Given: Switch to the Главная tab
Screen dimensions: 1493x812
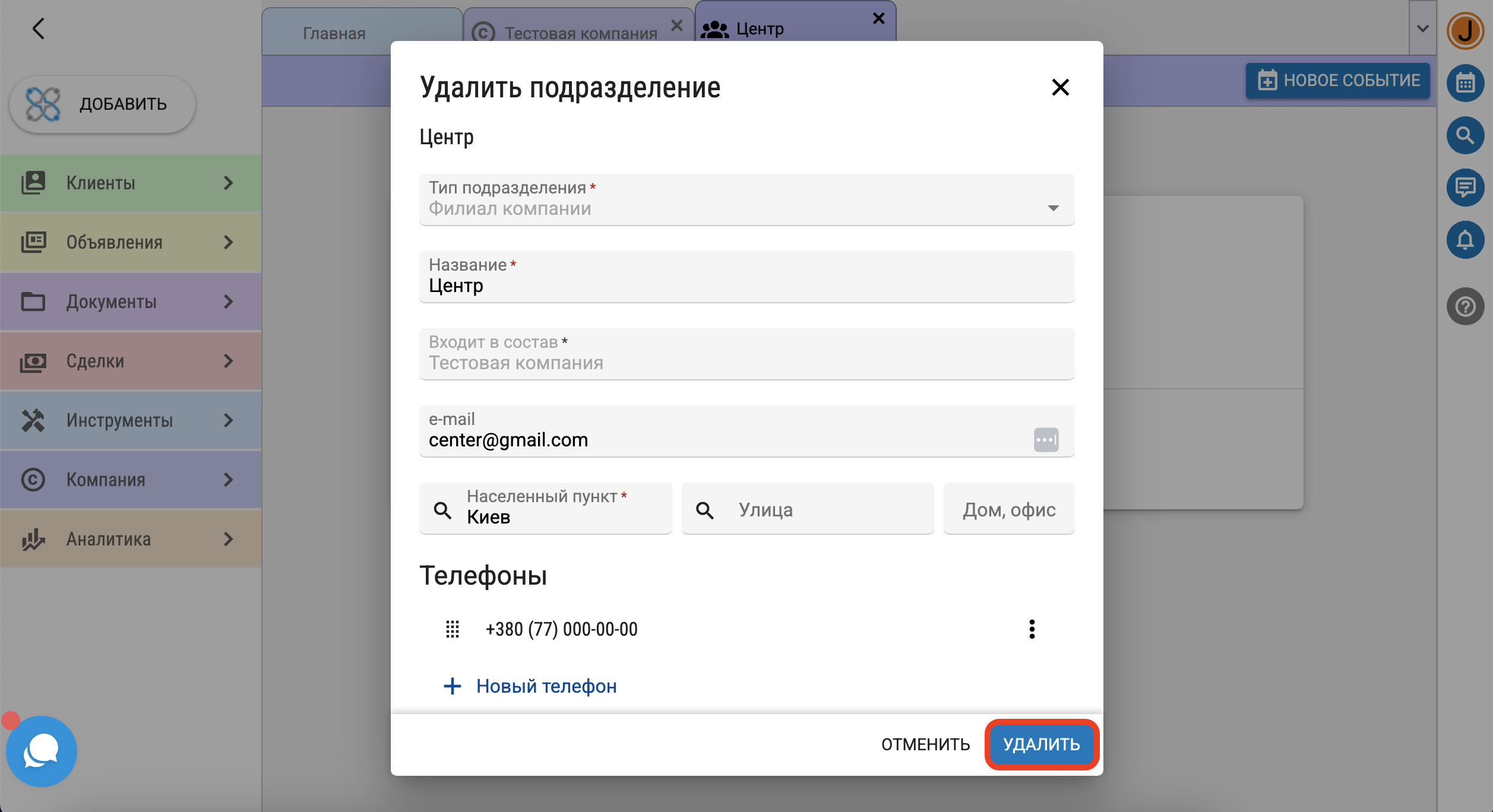Looking at the screenshot, I should click(334, 33).
